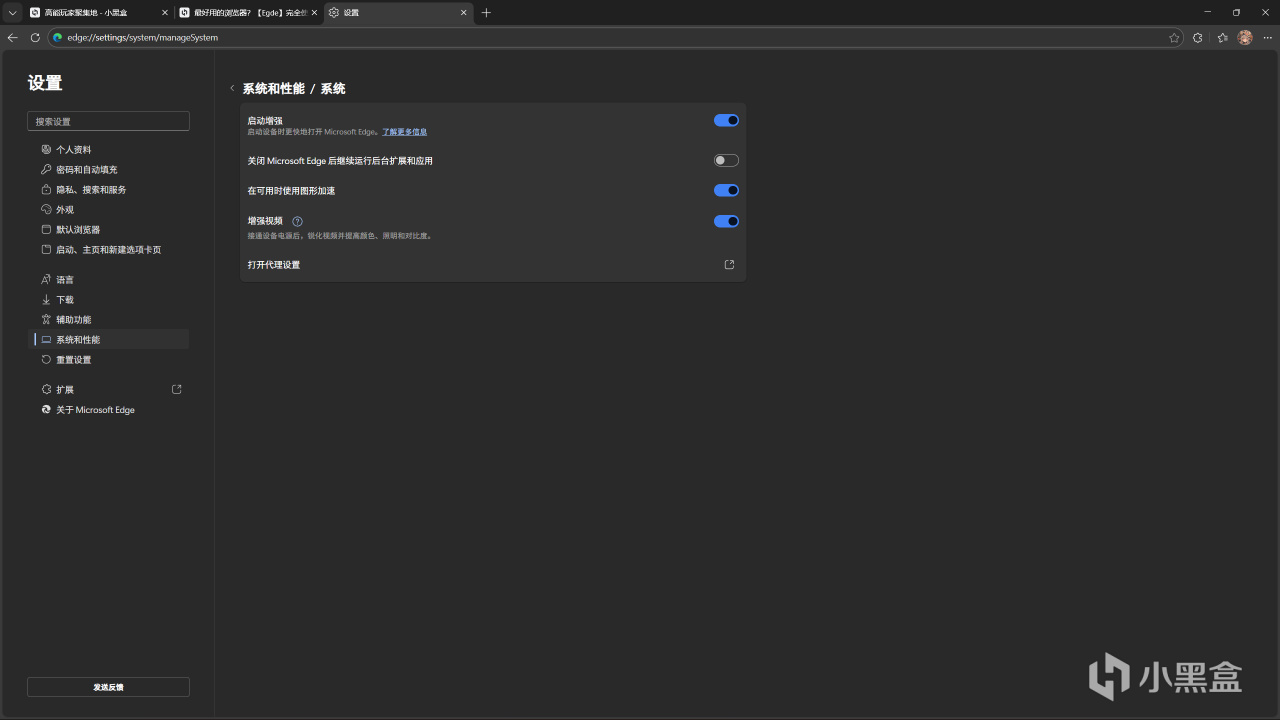The width and height of the screenshot is (1280, 720).
Task: Click the 发送反馈 button
Action: [108, 687]
